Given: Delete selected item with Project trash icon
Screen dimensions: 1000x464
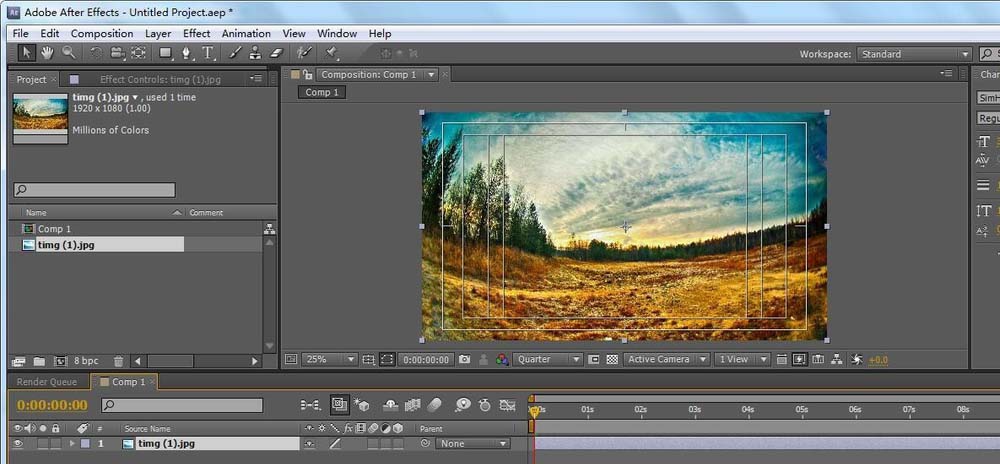Looking at the screenshot, I should 118,361.
